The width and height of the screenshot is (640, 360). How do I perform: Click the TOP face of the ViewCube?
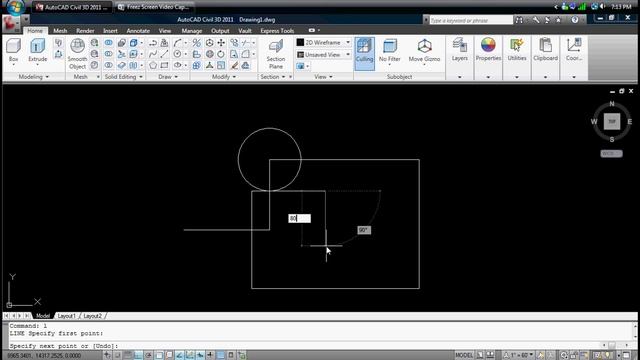[x=612, y=122]
